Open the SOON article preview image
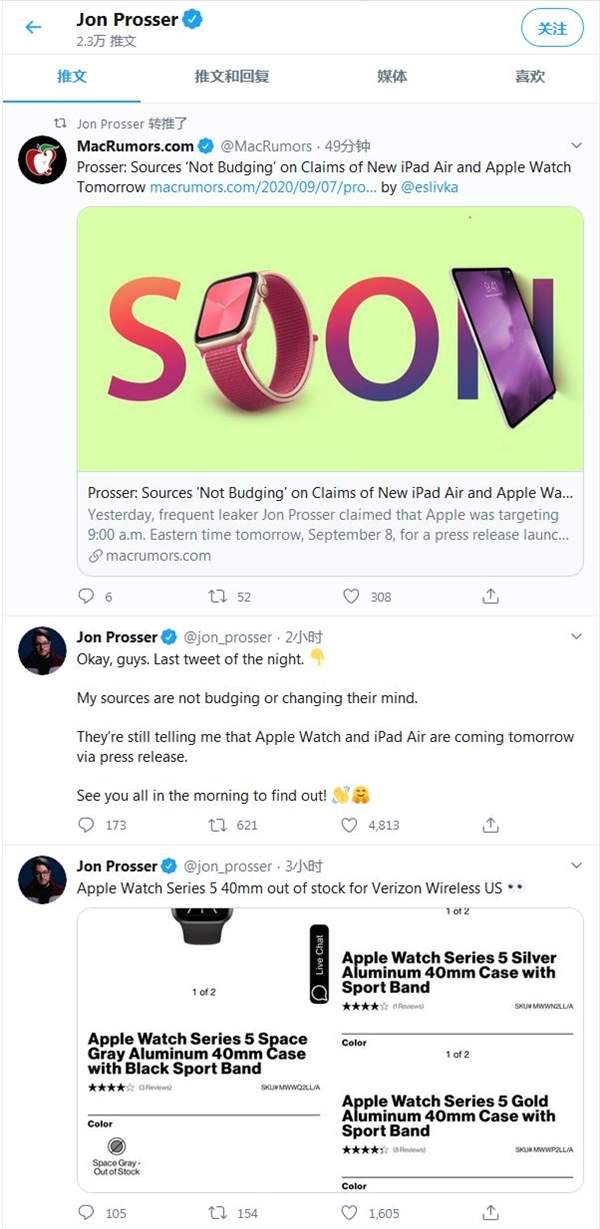 tap(330, 339)
